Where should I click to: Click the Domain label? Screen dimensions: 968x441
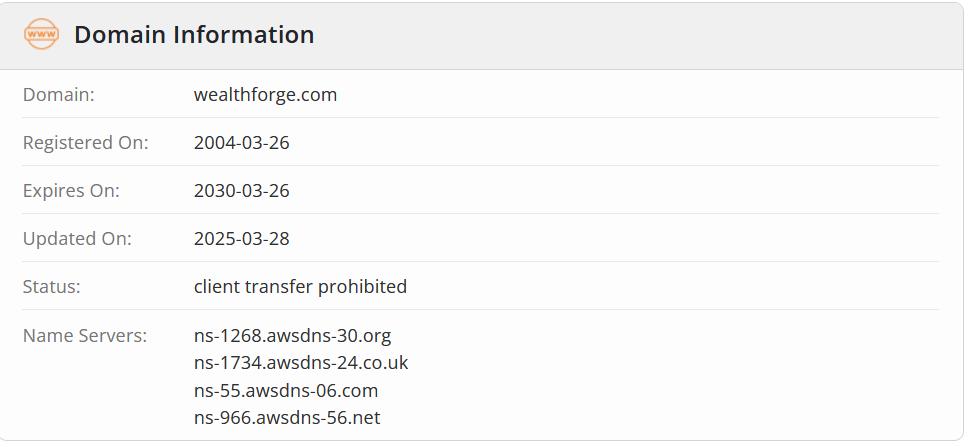[x=59, y=94]
